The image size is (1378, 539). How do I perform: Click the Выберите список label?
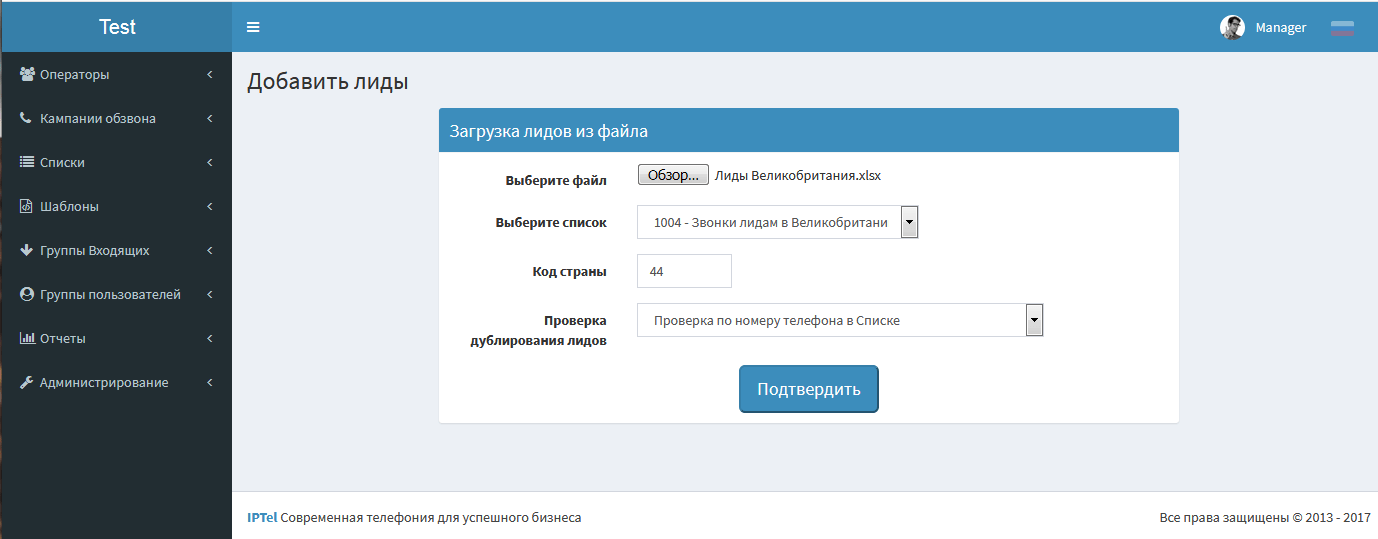551,223
